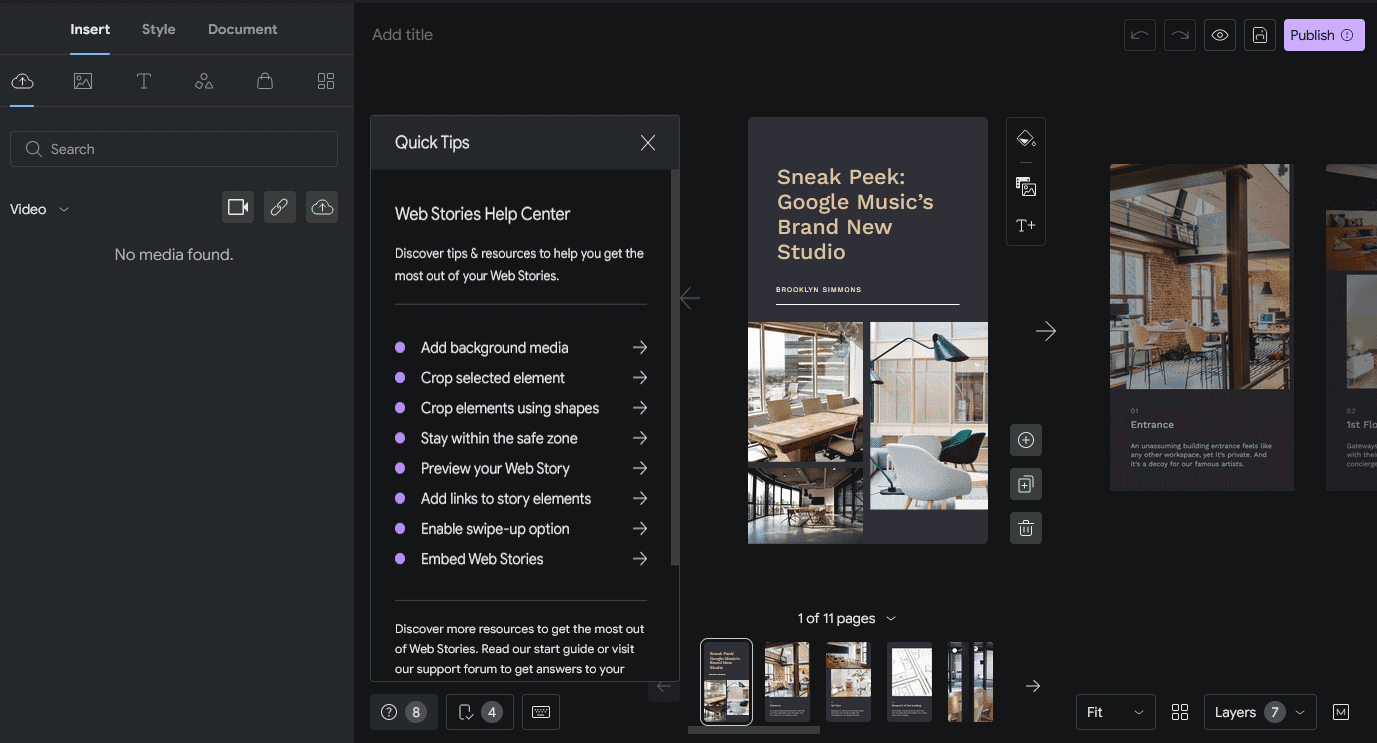Open Add links to story elements tip
The image size is (1377, 743).
(521, 498)
